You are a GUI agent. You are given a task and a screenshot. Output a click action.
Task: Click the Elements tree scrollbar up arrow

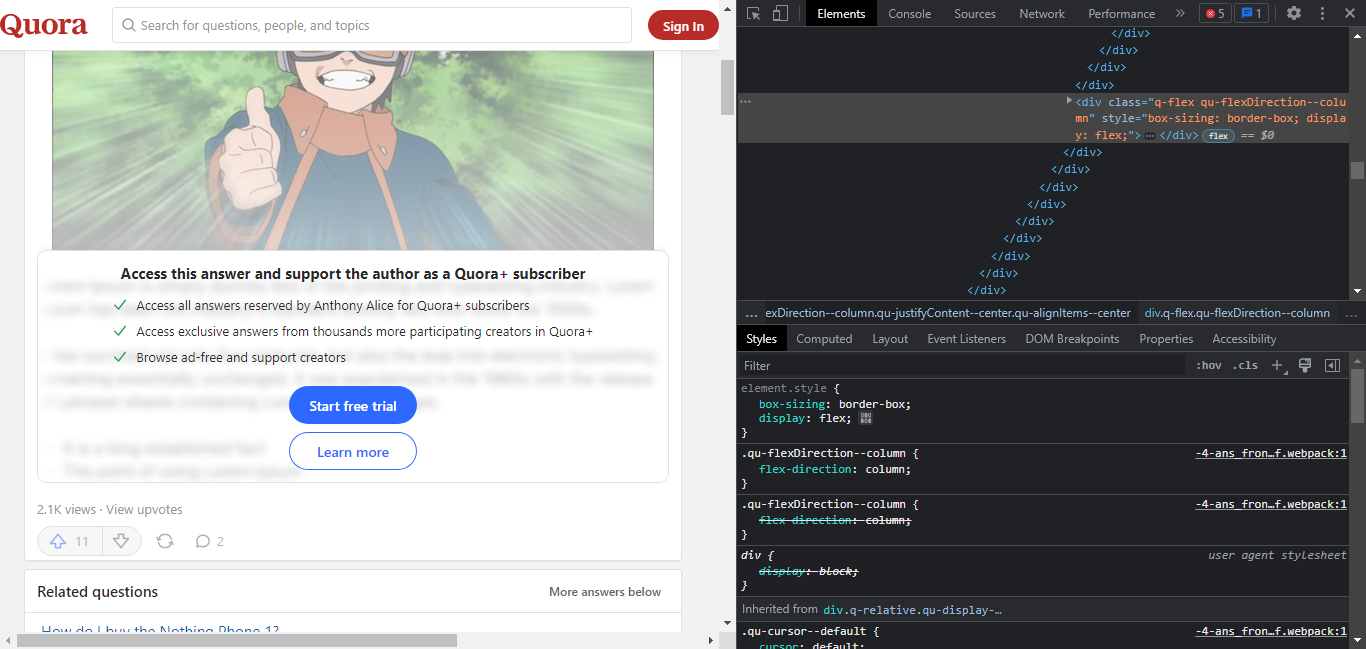(1357, 33)
